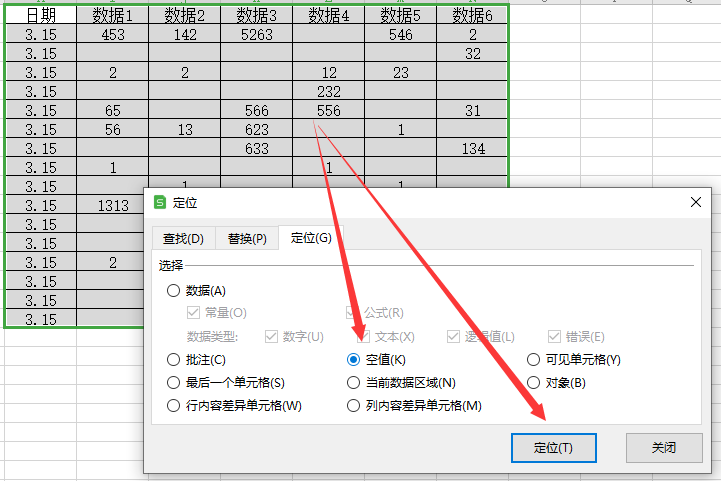The image size is (721, 481).
Task: Click the cell containing 5263
Action: [x=257, y=34]
